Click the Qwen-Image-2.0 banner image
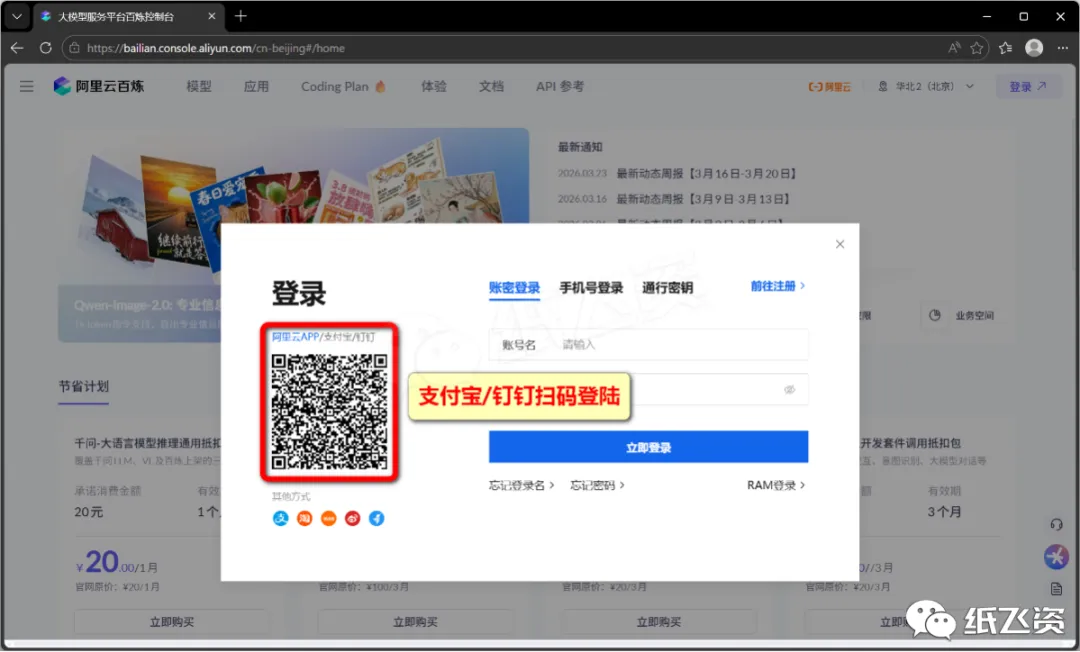1080x652 pixels. coord(293,234)
